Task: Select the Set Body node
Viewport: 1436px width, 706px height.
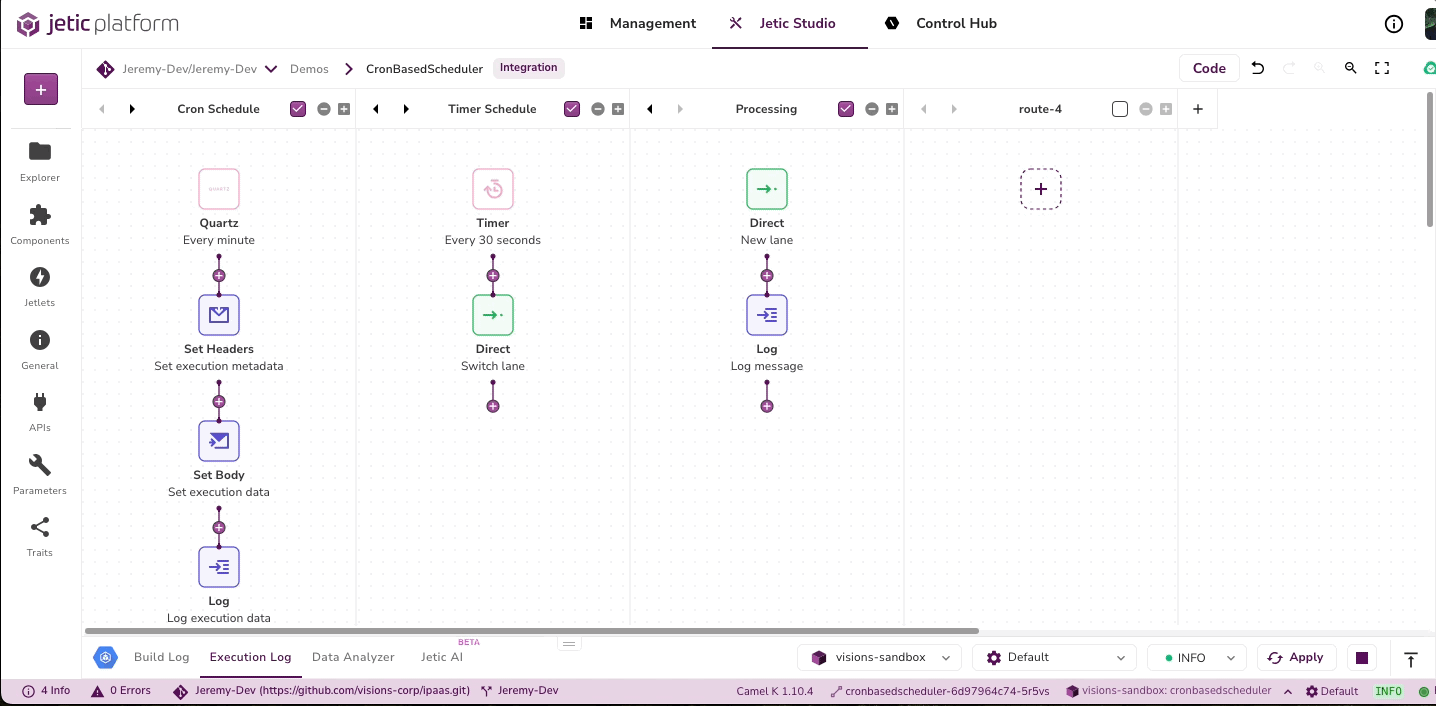Action: click(x=219, y=441)
